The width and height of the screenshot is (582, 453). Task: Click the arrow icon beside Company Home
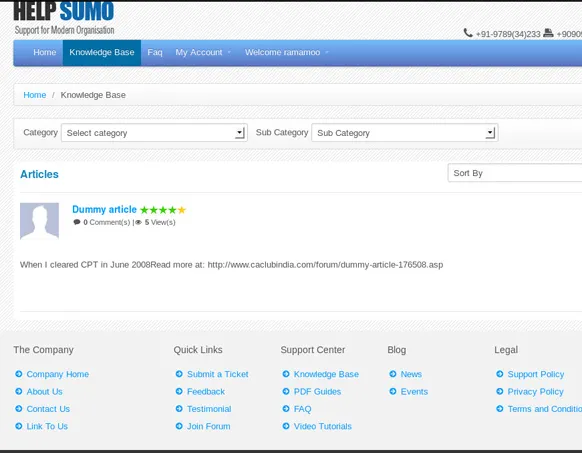[x=19, y=374]
